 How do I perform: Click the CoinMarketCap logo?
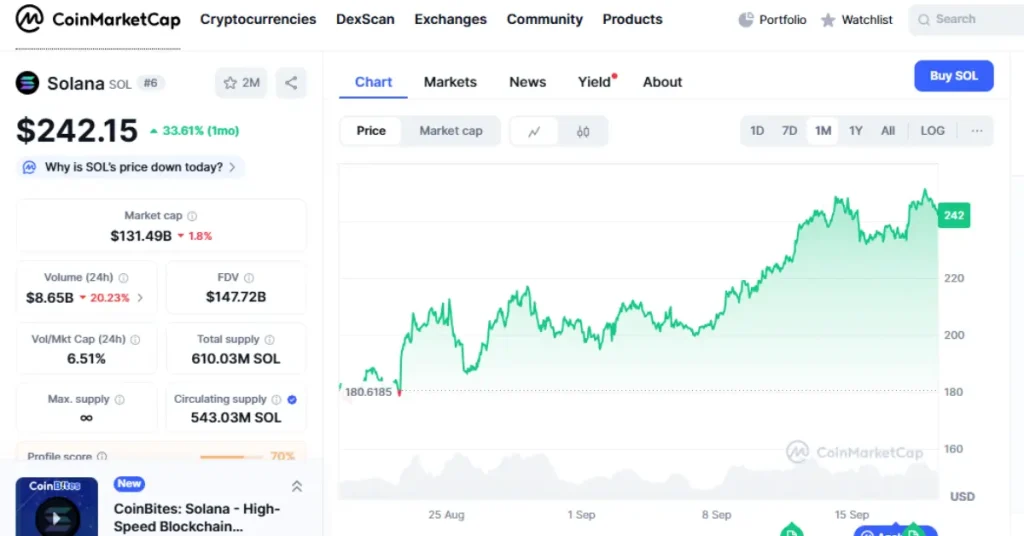pyautogui.click(x=97, y=19)
